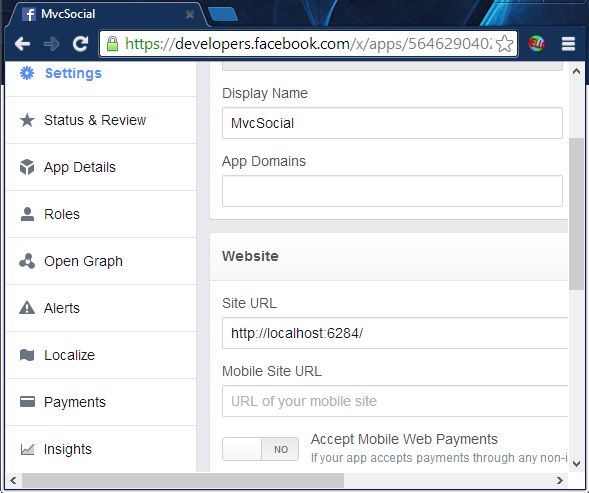
Task: Click the horizontal scrollbar right arrow
Action: [x=560, y=480]
